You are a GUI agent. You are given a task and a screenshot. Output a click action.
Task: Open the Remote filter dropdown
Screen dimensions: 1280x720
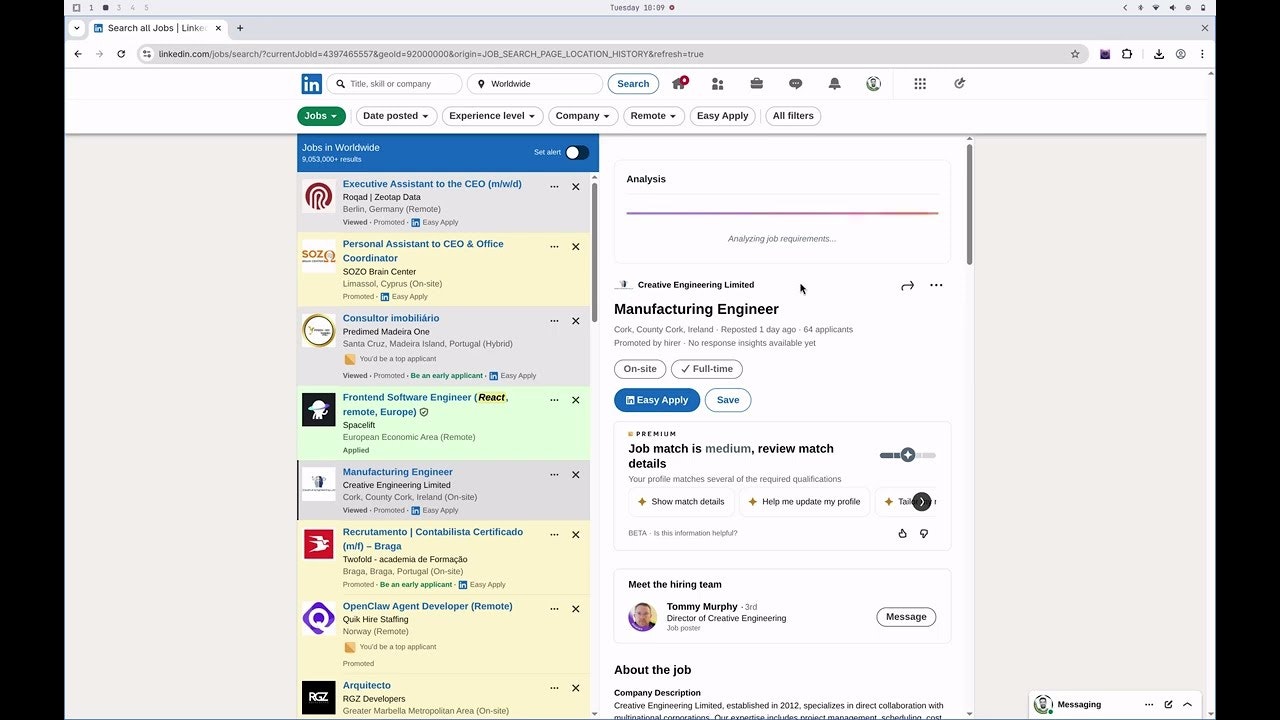pos(653,116)
